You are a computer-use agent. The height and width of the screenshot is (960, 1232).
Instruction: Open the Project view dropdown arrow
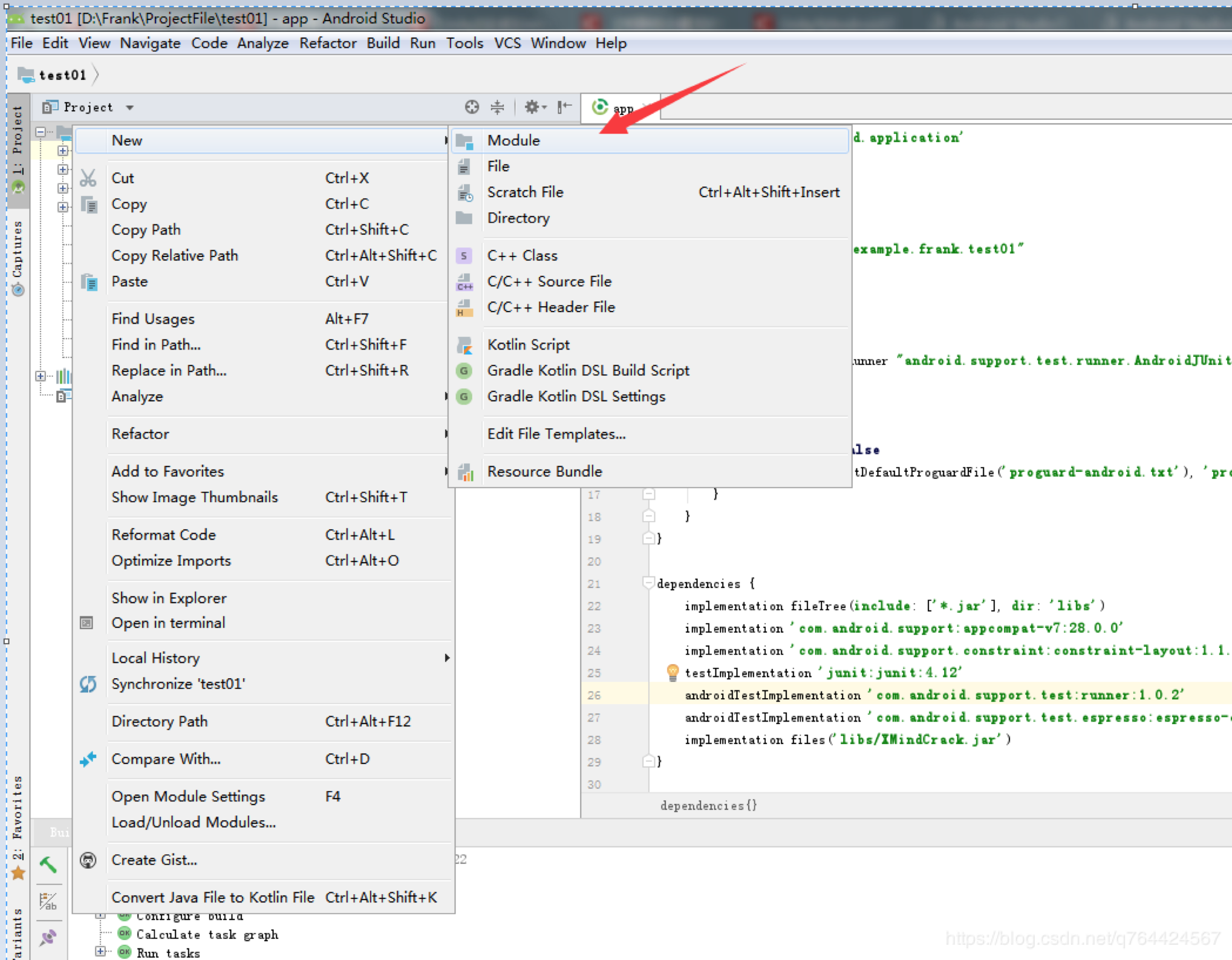[129, 108]
